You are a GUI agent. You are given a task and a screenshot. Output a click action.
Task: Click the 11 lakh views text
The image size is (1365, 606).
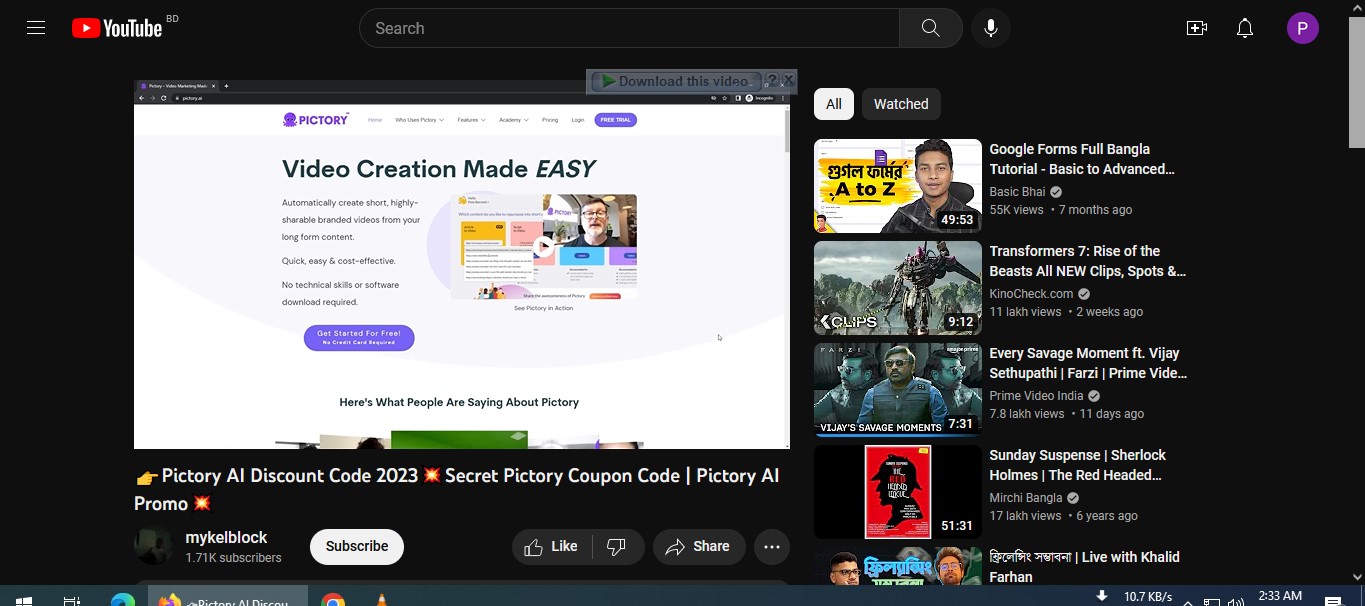click(1025, 312)
